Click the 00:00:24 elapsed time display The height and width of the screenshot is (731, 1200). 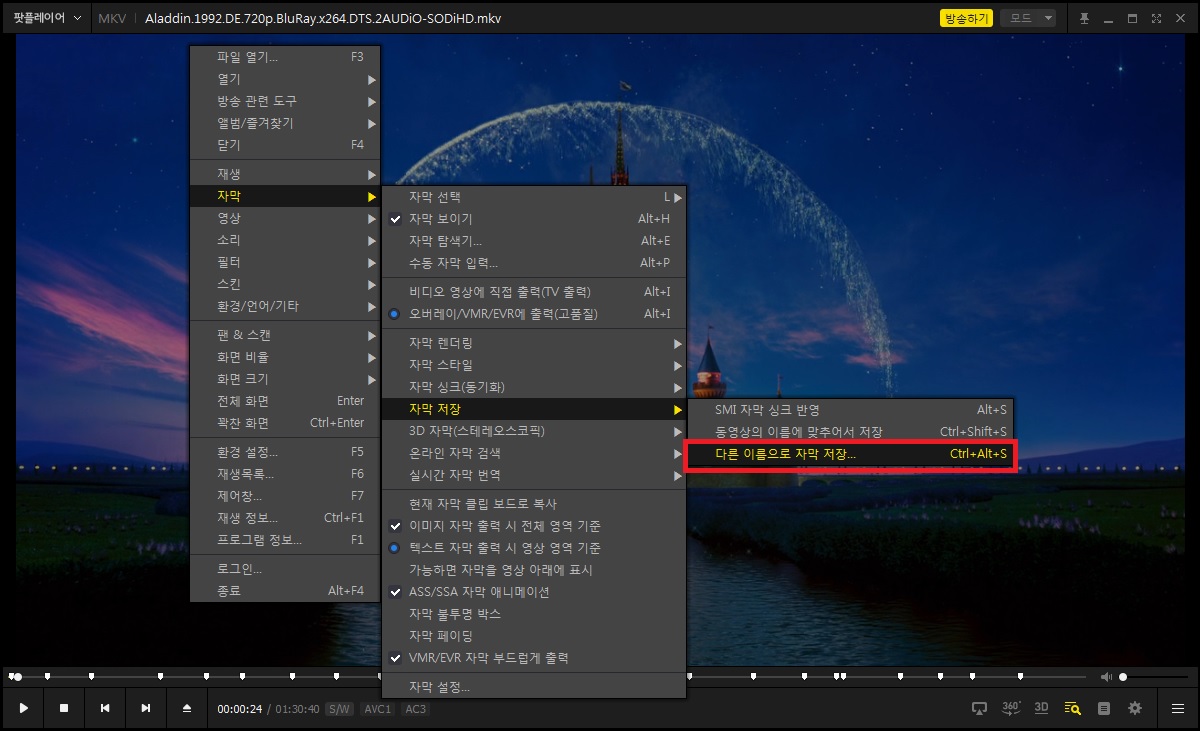pos(240,709)
